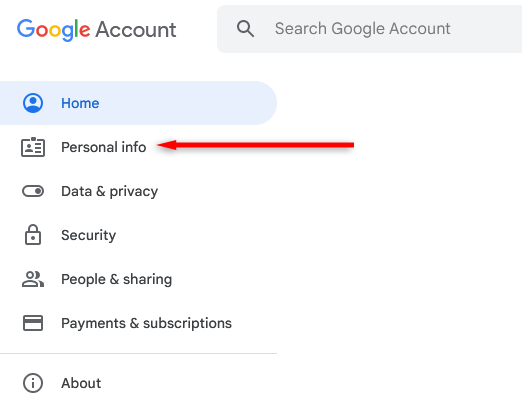Open the Security settings page
Image resolution: width=522 pixels, height=399 pixels.
click(x=138, y=235)
